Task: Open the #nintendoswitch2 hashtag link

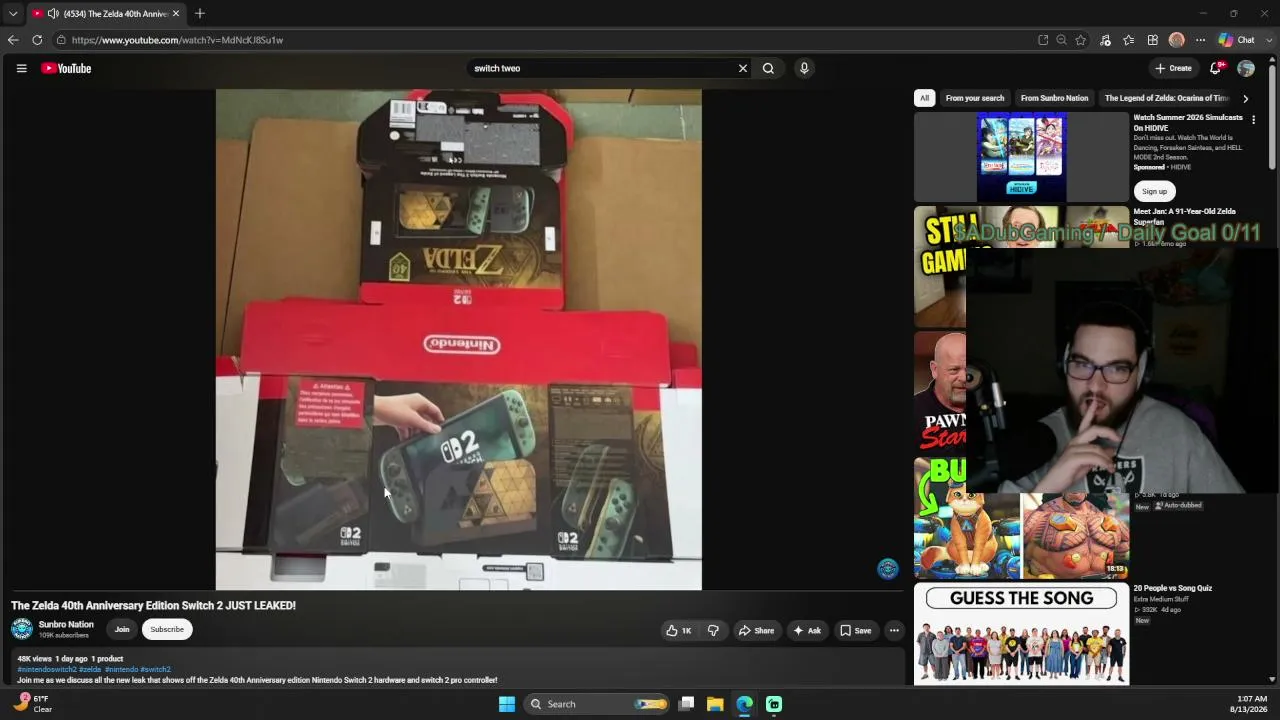Action: click(x=46, y=669)
